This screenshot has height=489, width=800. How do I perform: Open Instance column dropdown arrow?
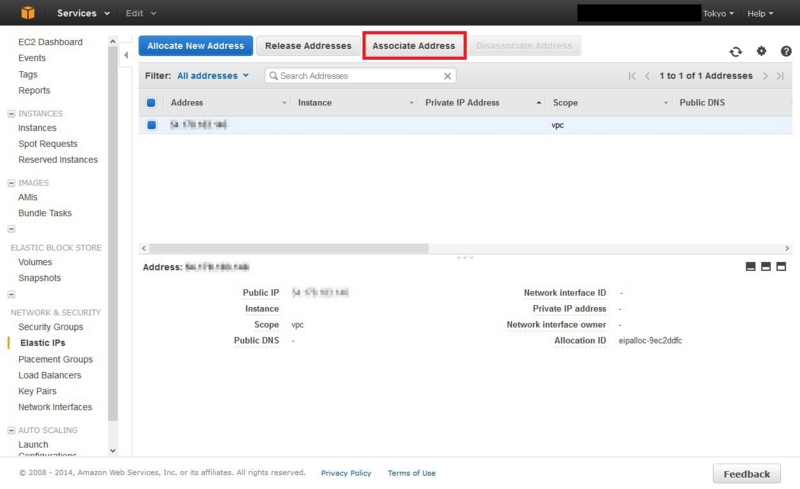click(411, 103)
